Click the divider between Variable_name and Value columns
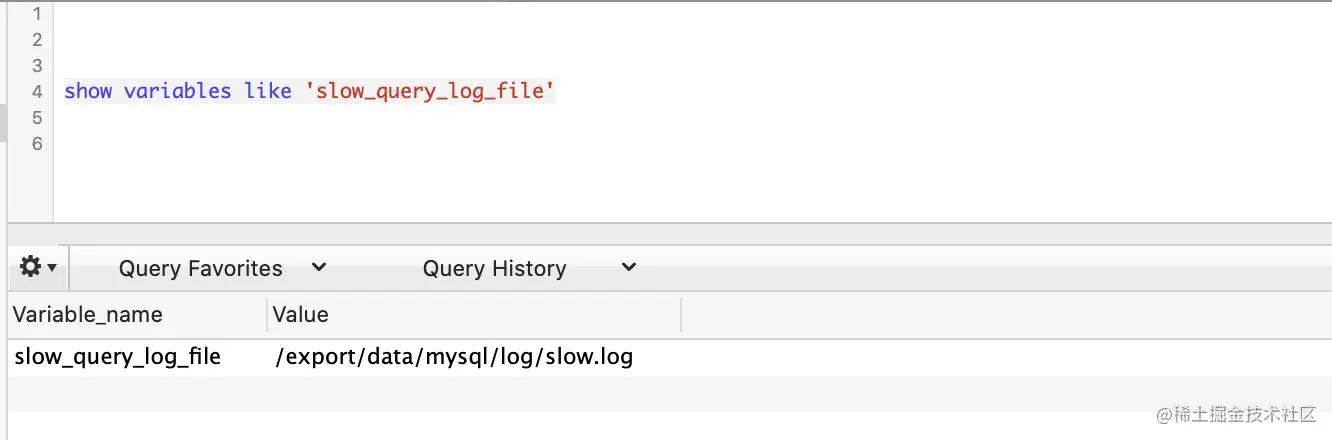The image size is (1332, 440). click(267, 314)
